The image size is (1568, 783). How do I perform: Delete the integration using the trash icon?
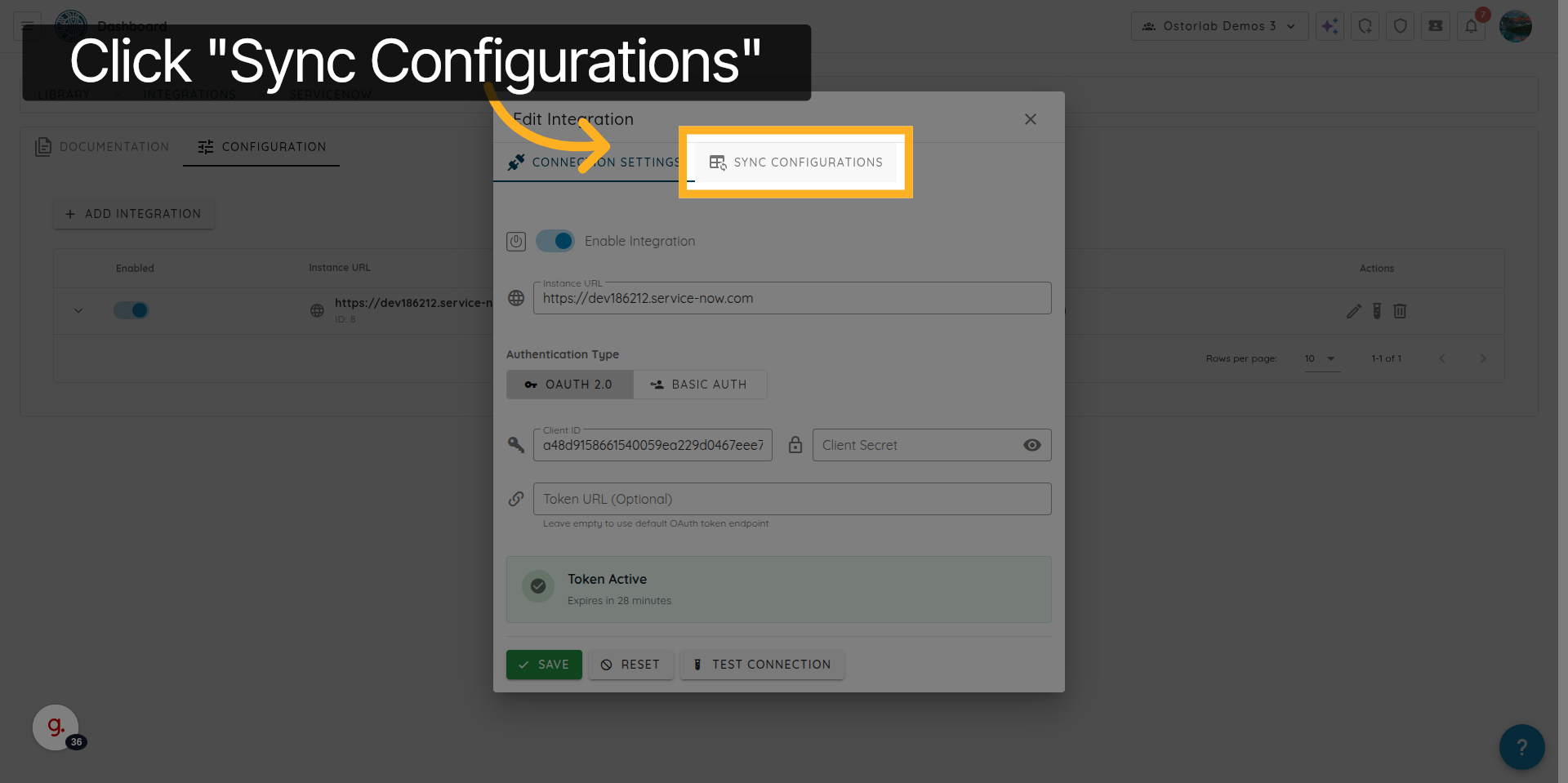[1400, 311]
